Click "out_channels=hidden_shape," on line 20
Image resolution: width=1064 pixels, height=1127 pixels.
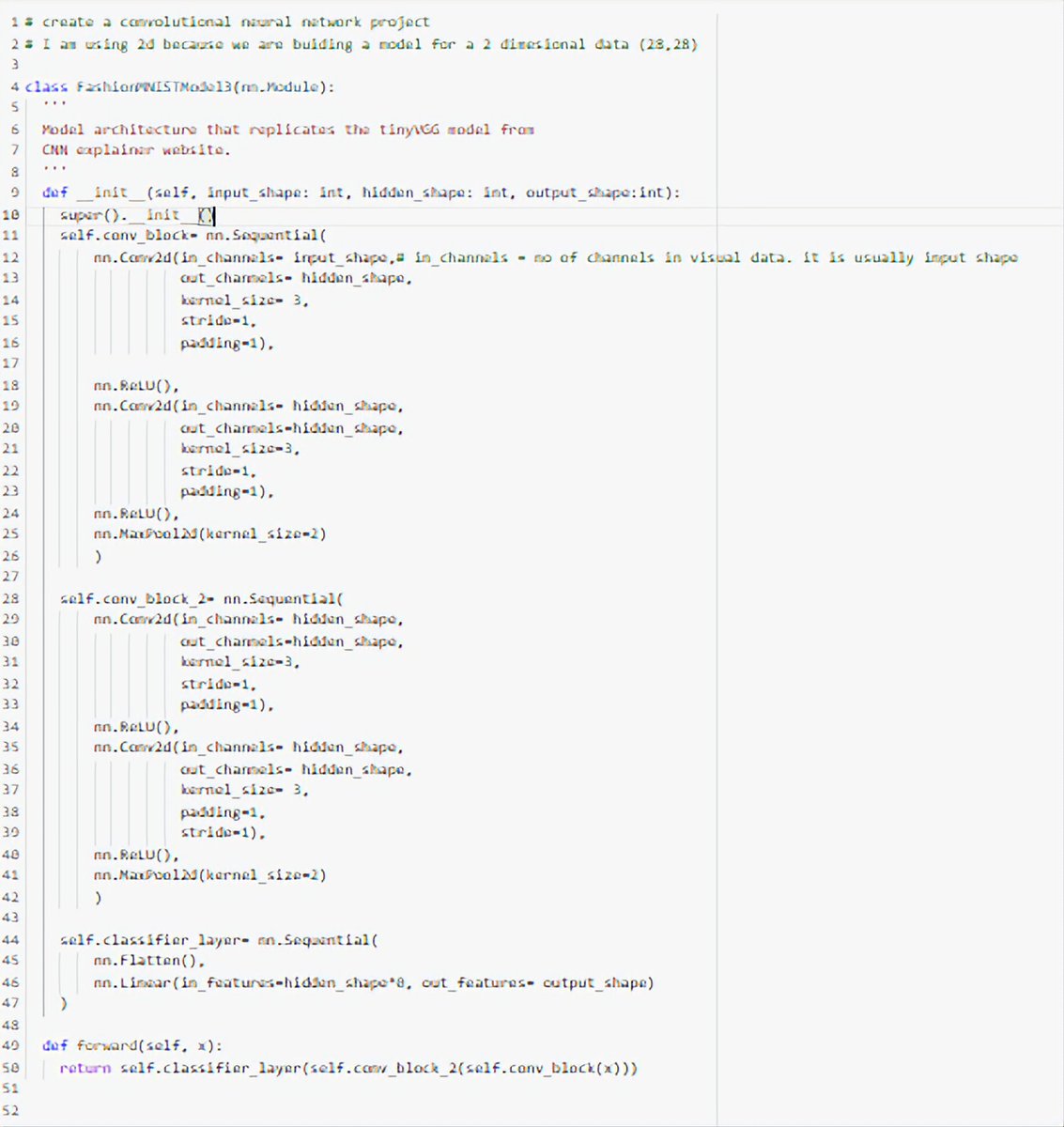click(x=292, y=428)
